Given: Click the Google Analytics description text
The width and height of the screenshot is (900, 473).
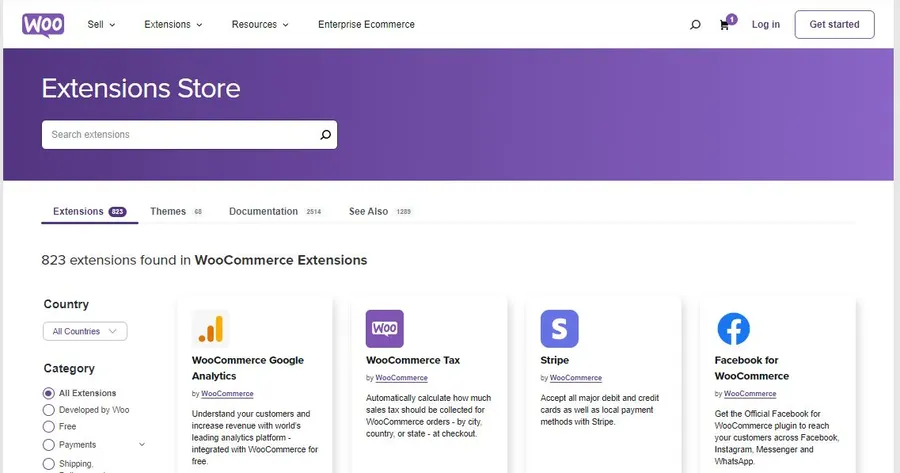Looking at the screenshot, I should (x=255, y=437).
